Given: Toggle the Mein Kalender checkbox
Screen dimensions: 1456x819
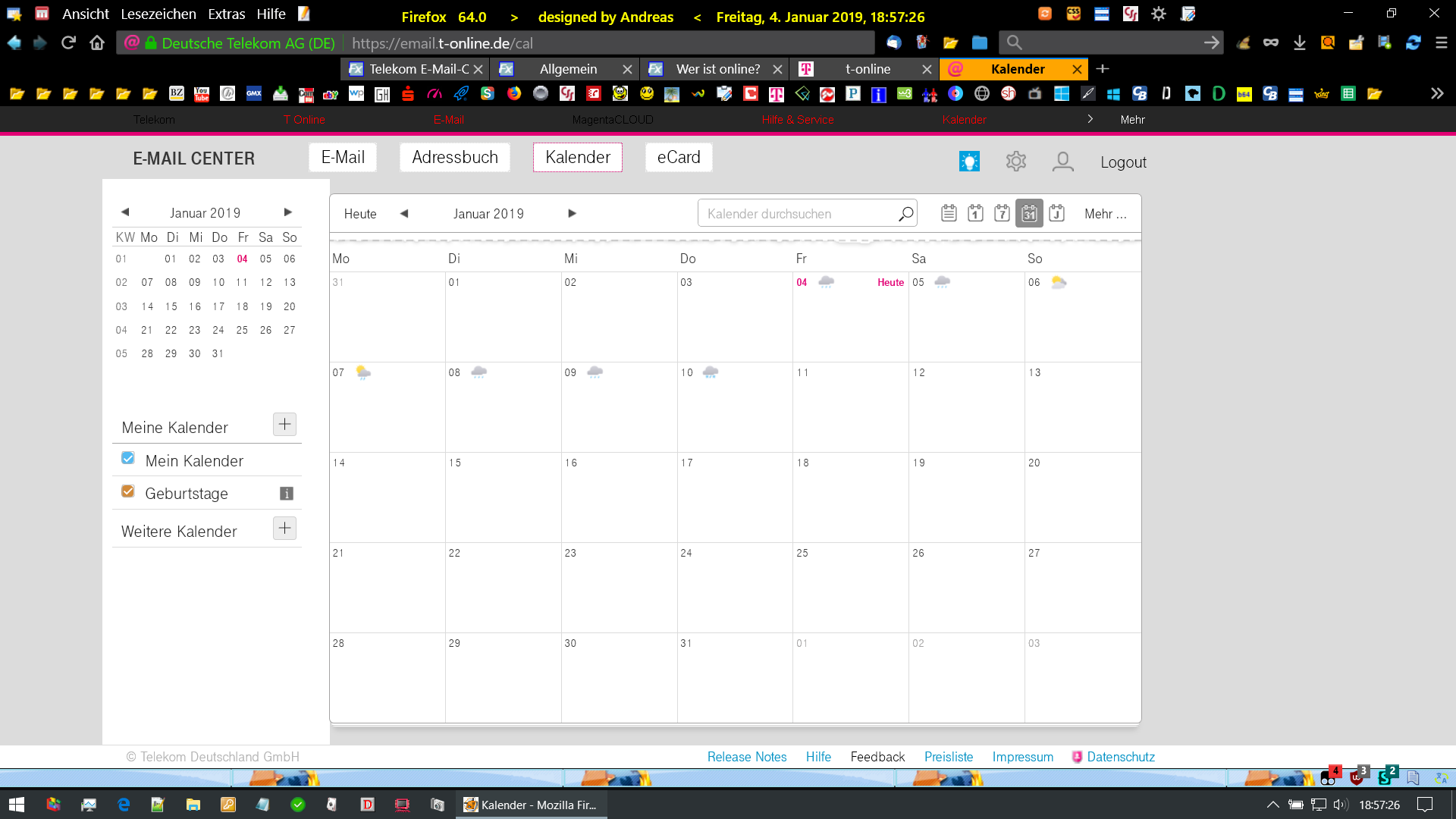Looking at the screenshot, I should click(128, 459).
